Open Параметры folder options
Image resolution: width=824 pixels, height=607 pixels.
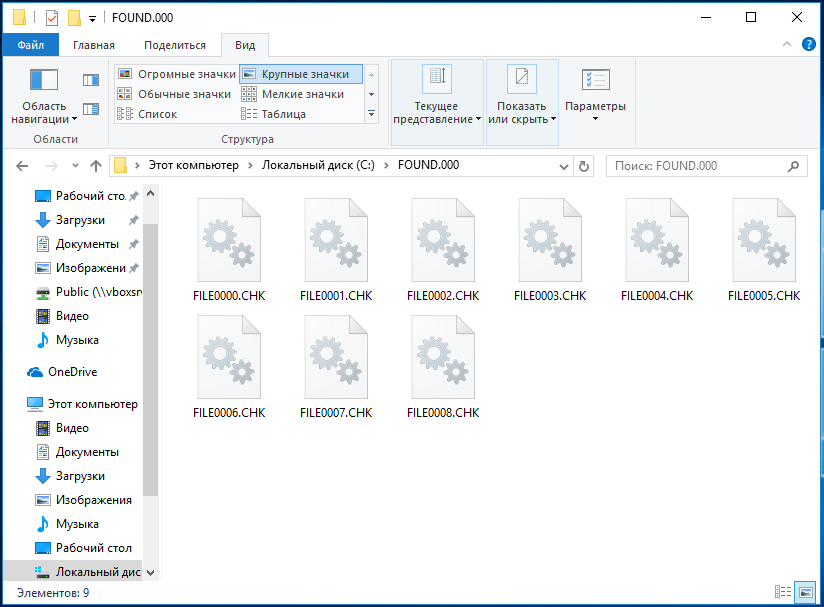(595, 95)
